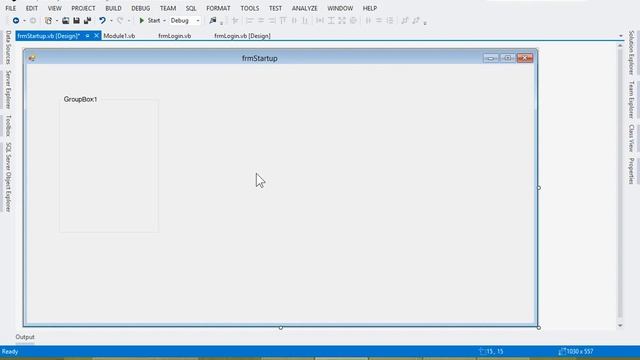640x360 pixels.
Task: Open the PROJECT menu
Action: point(83,8)
